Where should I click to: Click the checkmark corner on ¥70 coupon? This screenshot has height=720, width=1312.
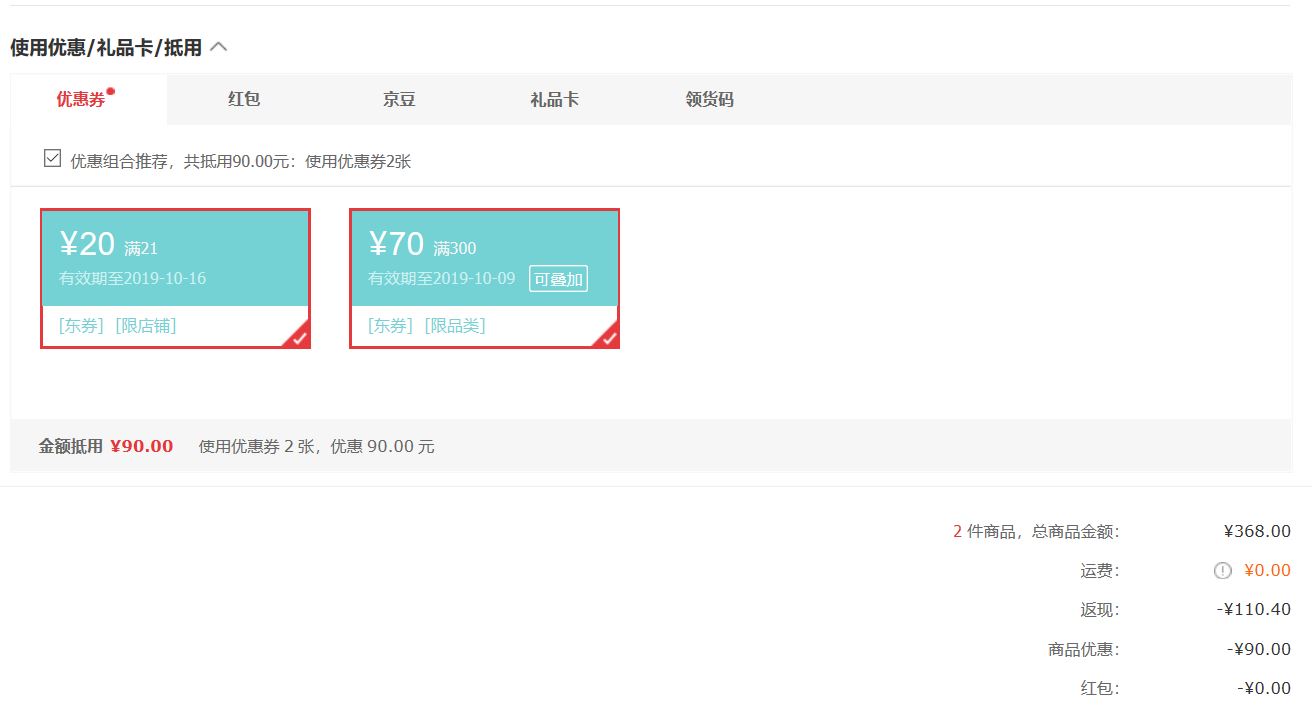(606, 336)
